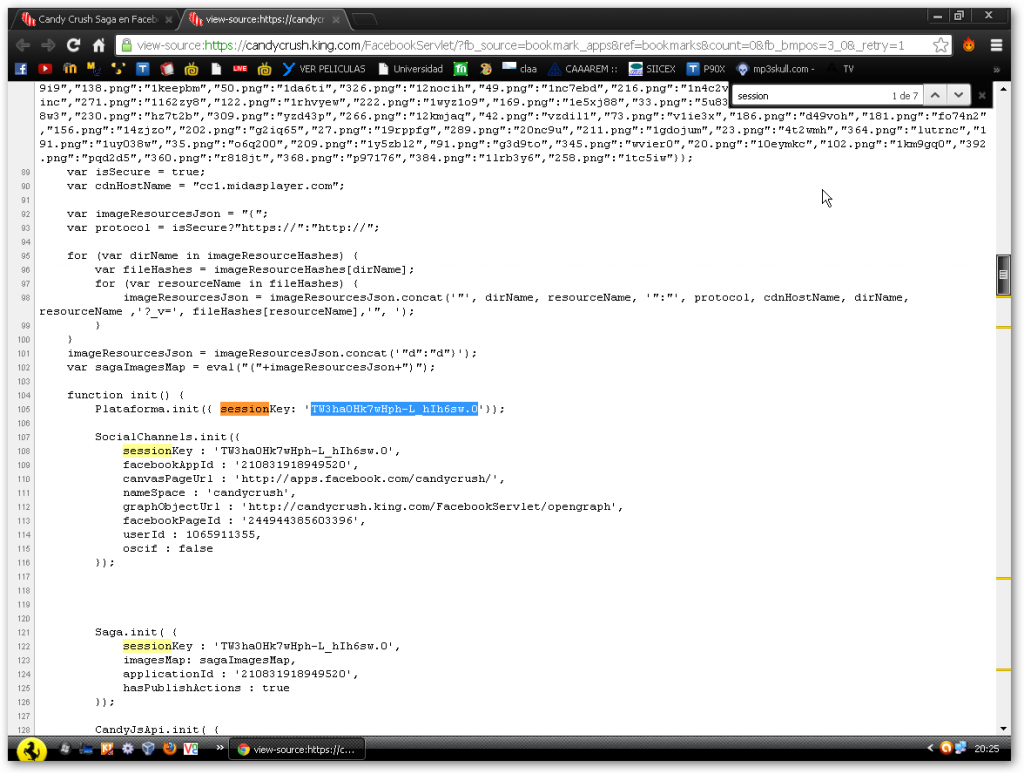This screenshot has width=1024, height=773.
Task: Bookmark this page with the star
Action: tap(940, 45)
